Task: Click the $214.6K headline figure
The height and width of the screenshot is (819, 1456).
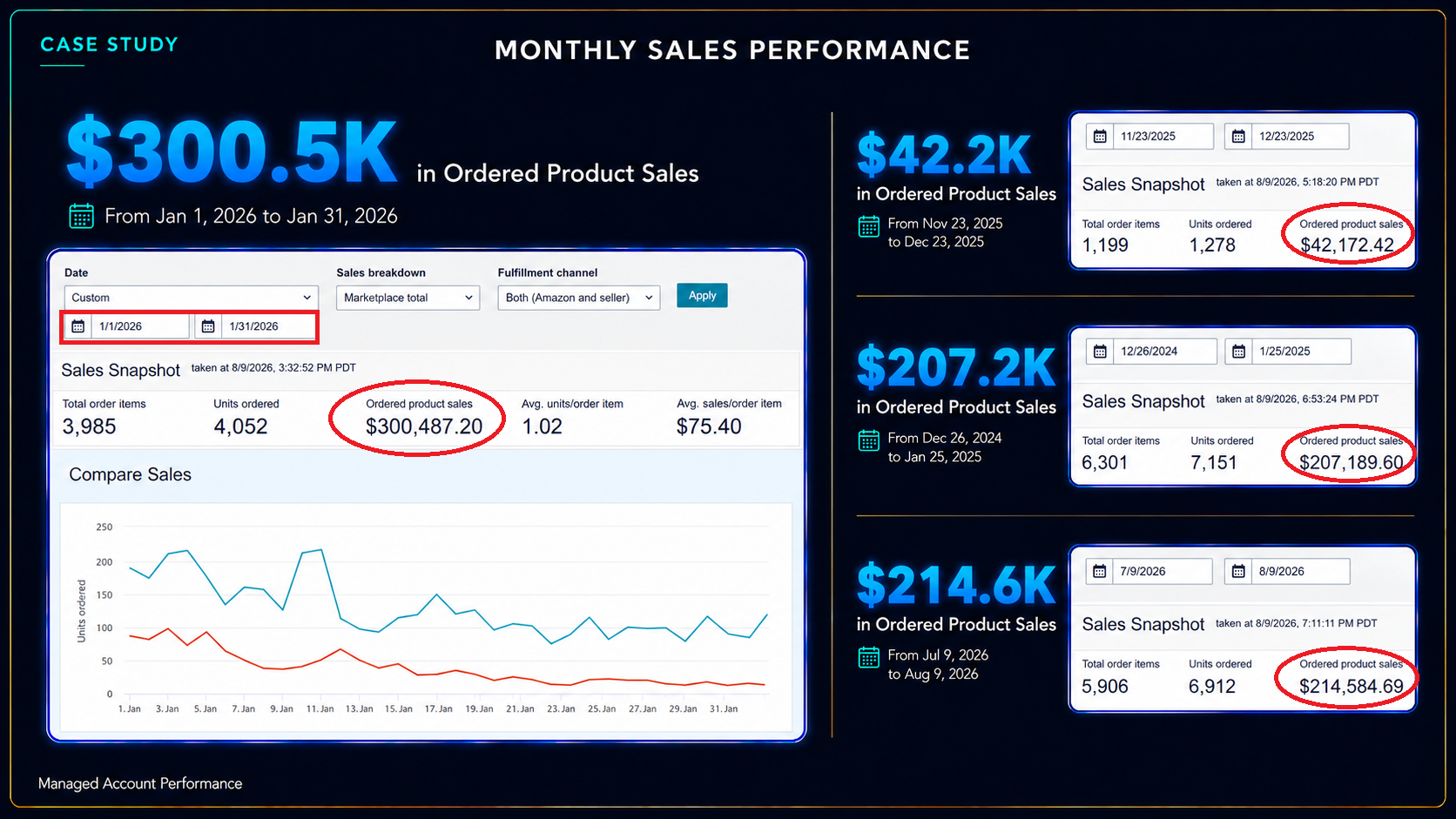Action: pyautogui.click(x=956, y=586)
